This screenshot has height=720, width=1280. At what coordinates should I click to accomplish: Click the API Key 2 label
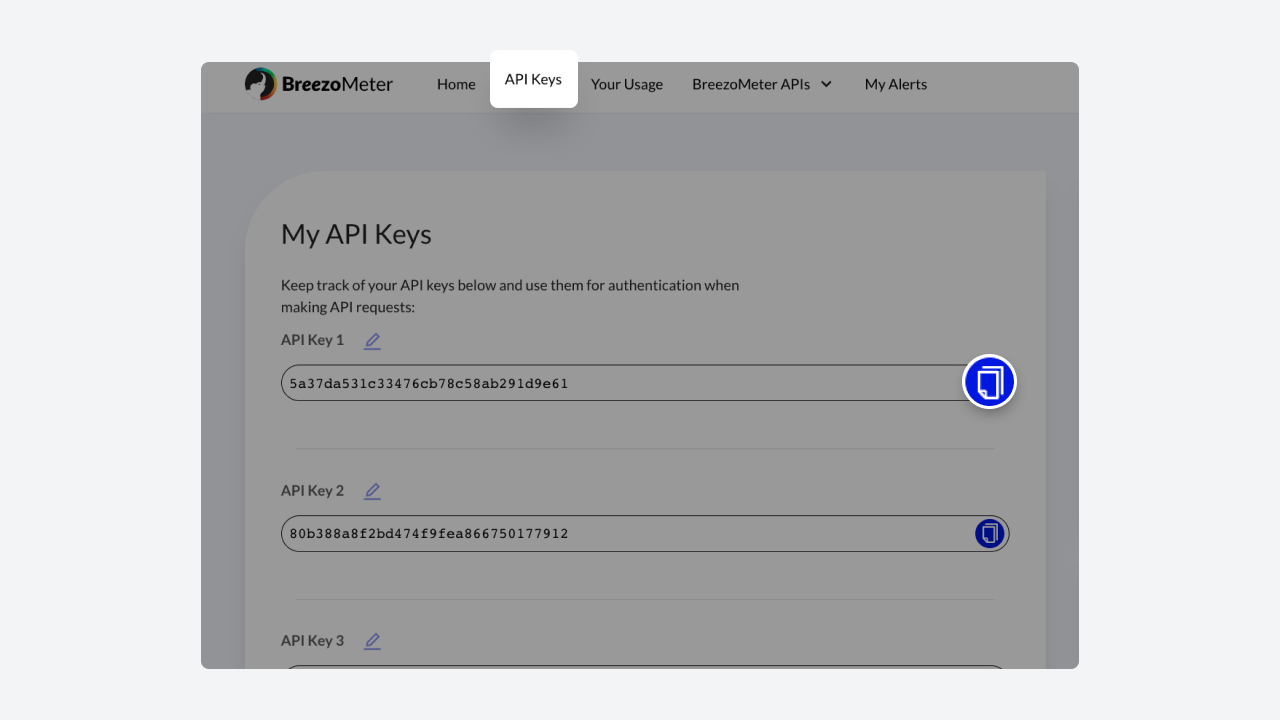pyautogui.click(x=312, y=490)
